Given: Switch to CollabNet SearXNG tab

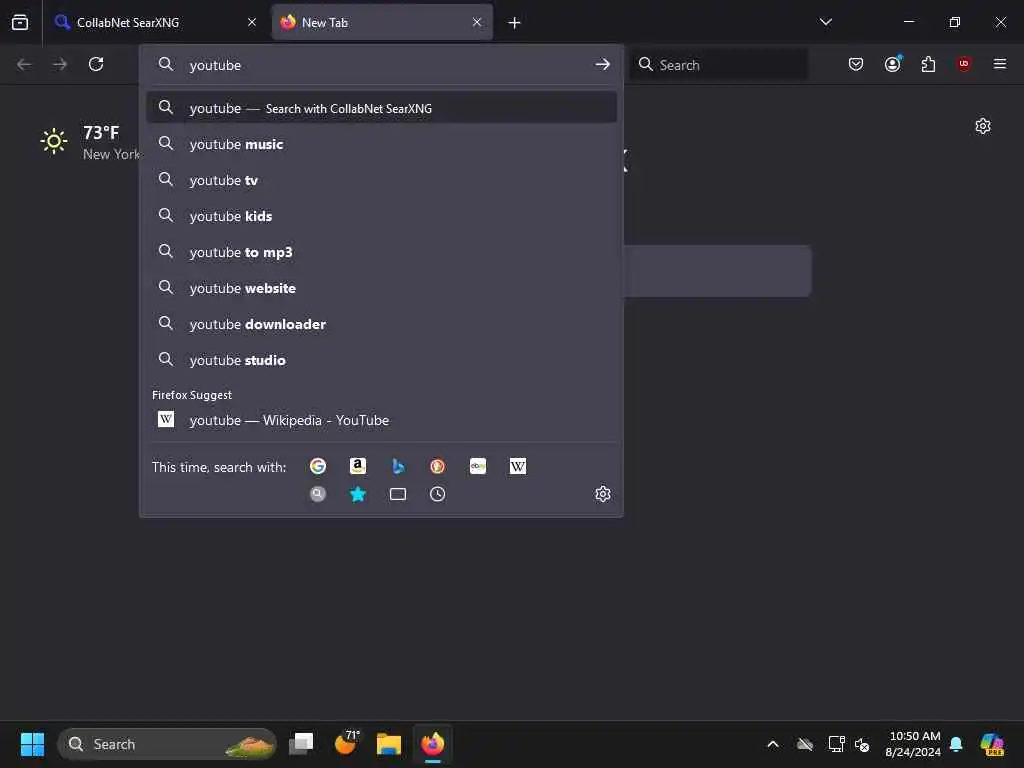Looking at the screenshot, I should point(153,22).
